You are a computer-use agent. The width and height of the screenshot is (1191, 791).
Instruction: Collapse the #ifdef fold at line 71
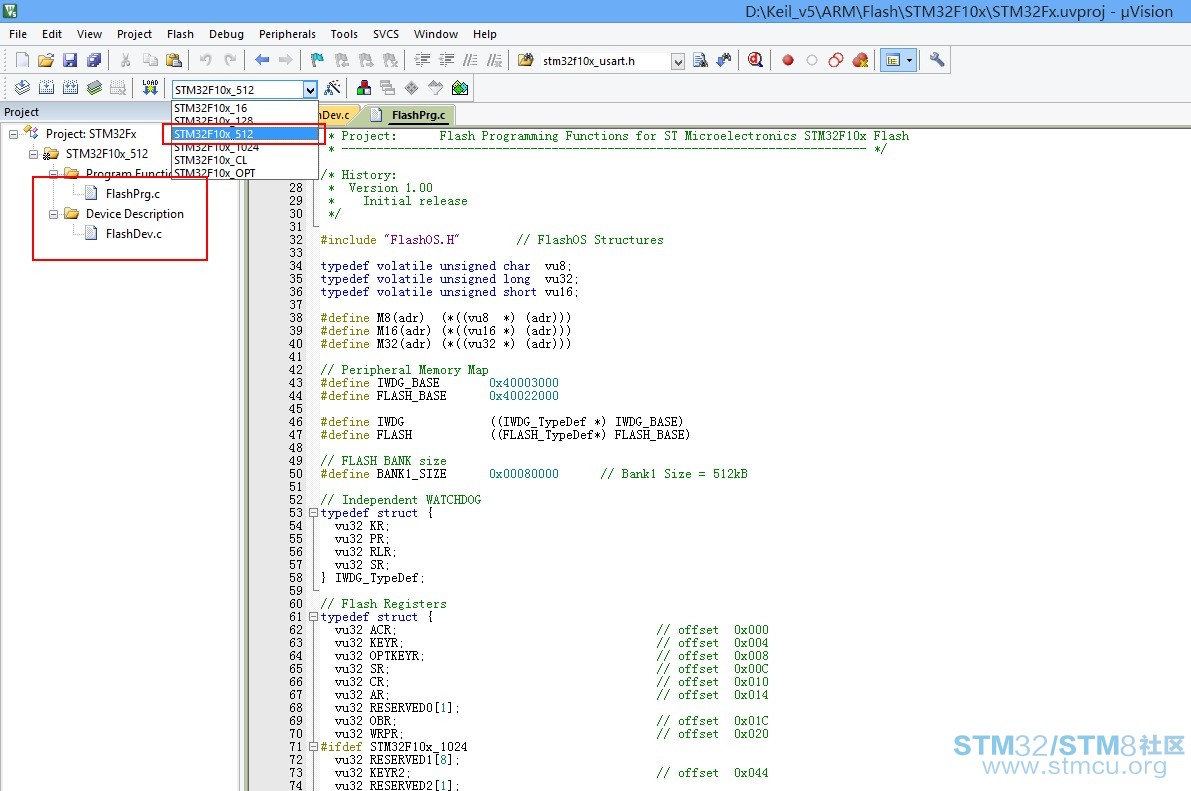pos(313,747)
